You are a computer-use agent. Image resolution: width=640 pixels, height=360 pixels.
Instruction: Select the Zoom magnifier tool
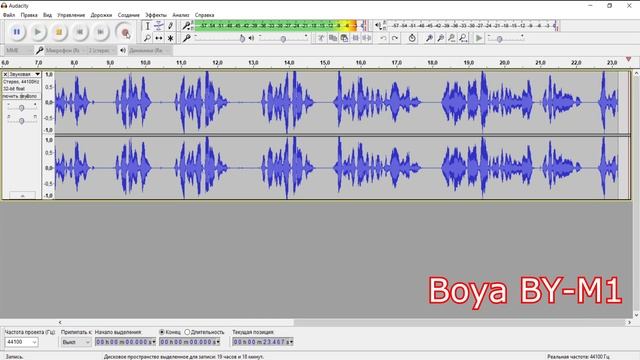tap(147, 38)
